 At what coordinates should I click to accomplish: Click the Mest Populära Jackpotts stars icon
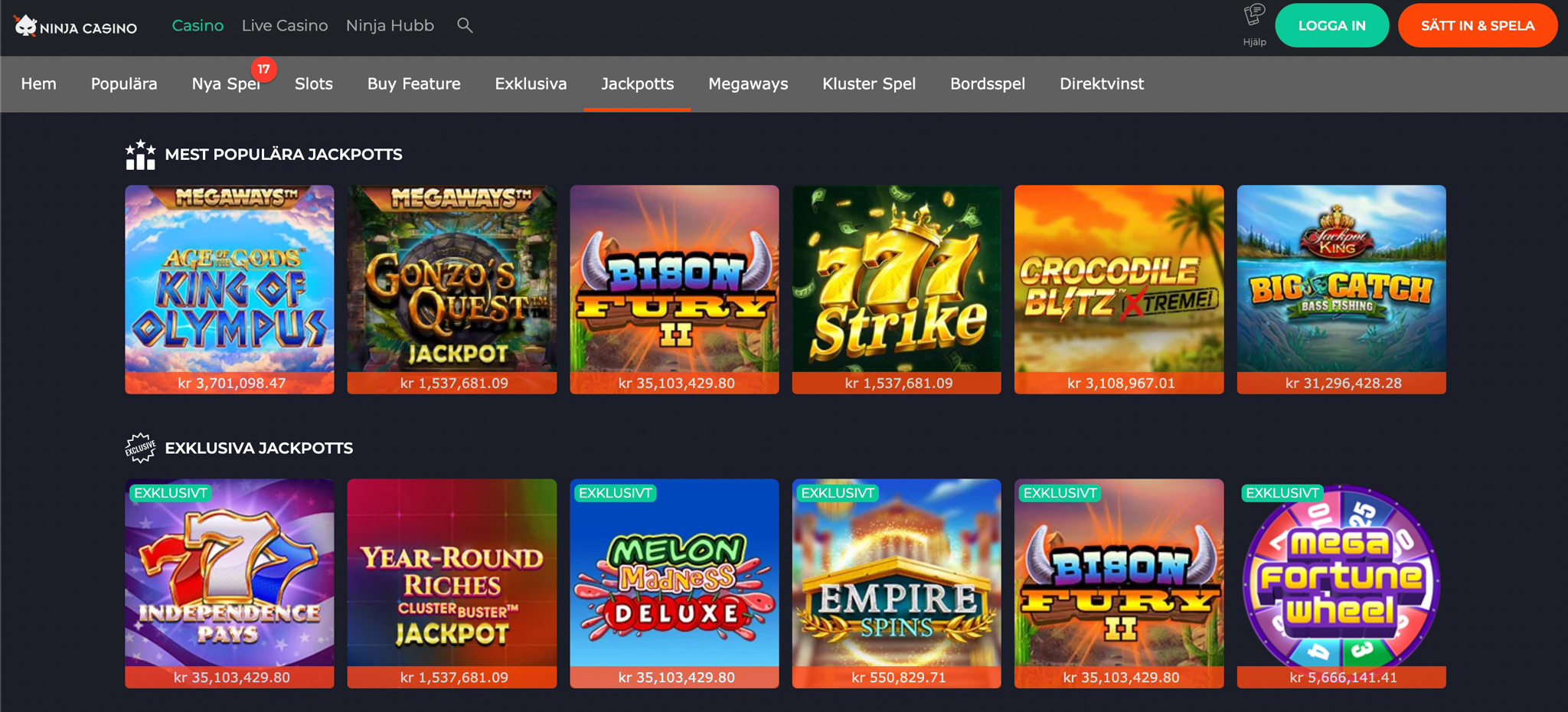[140, 155]
